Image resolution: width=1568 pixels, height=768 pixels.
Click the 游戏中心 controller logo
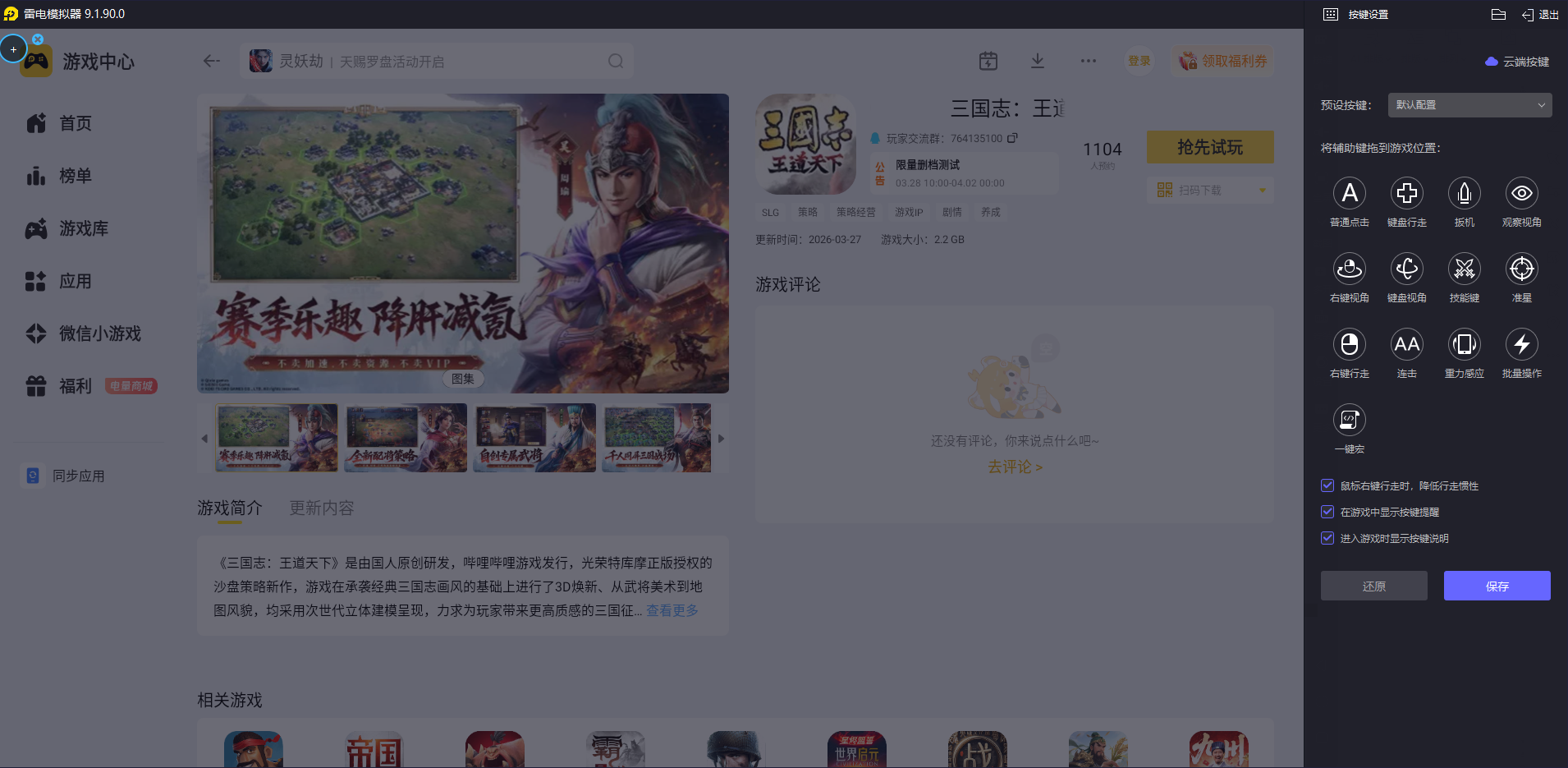[x=36, y=62]
